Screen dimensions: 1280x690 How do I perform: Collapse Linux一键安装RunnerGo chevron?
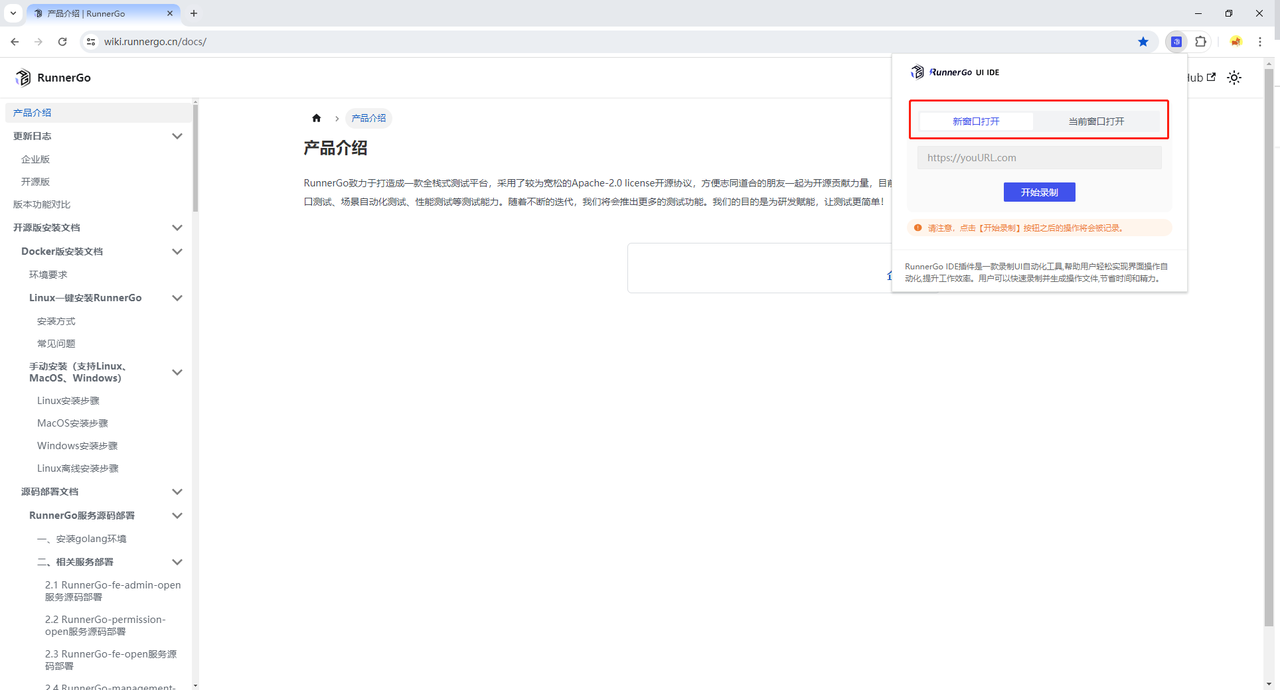pyautogui.click(x=177, y=298)
